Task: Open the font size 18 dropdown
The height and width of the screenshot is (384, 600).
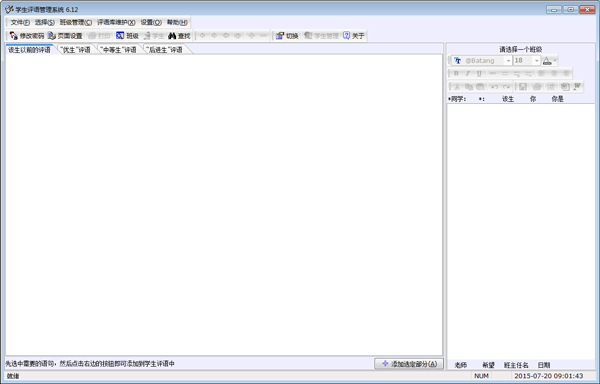Action: [x=536, y=60]
